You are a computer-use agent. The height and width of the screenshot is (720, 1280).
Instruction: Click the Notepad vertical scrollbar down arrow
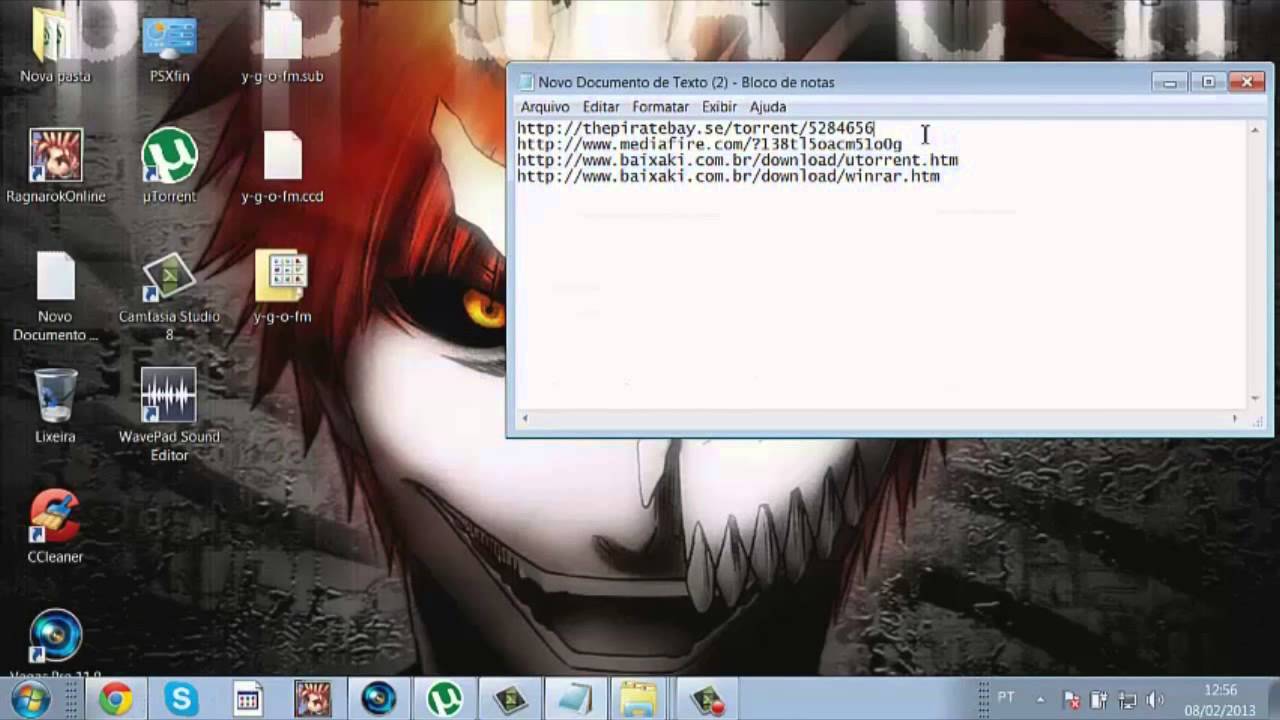(1255, 399)
